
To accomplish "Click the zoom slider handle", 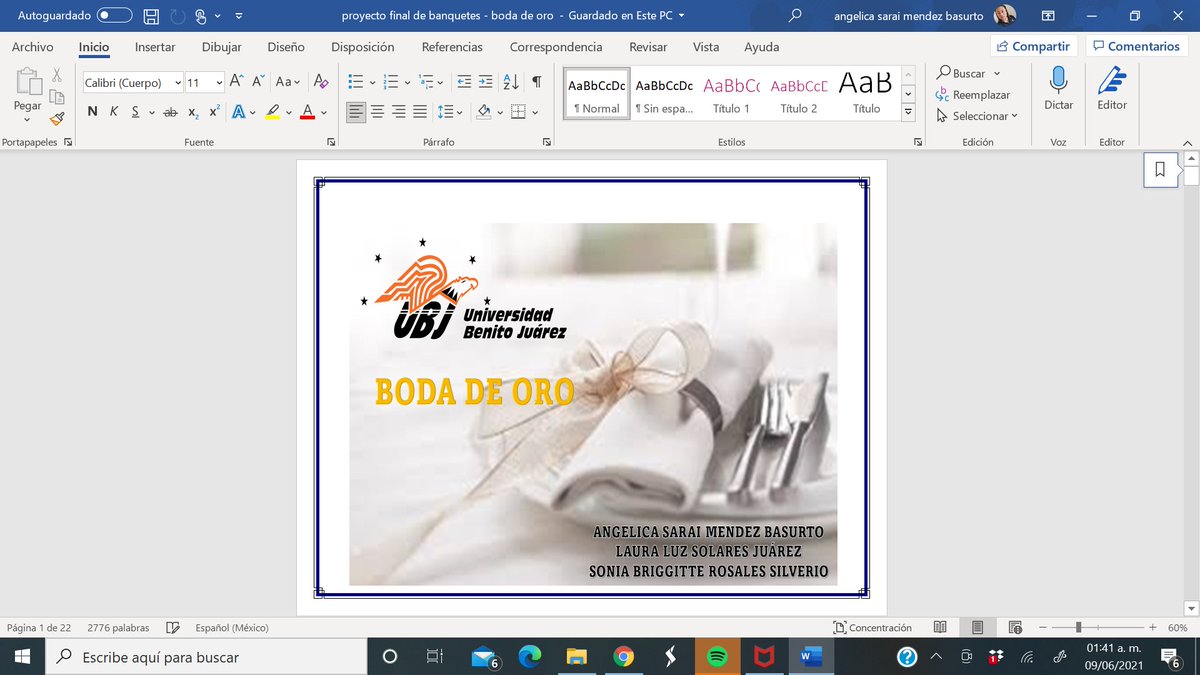I will [1078, 628].
